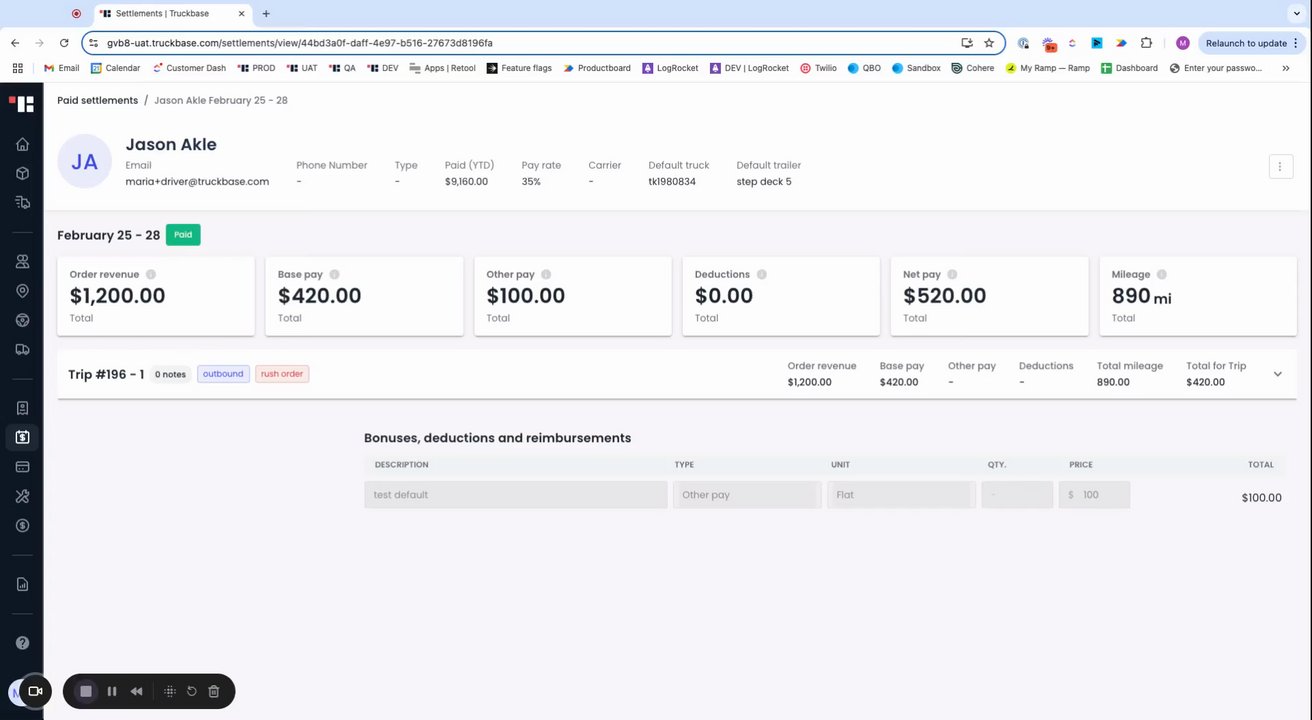Image resolution: width=1312 pixels, height=720 pixels.
Task: Click the Deductions info icon
Action: pyautogui.click(x=762, y=274)
